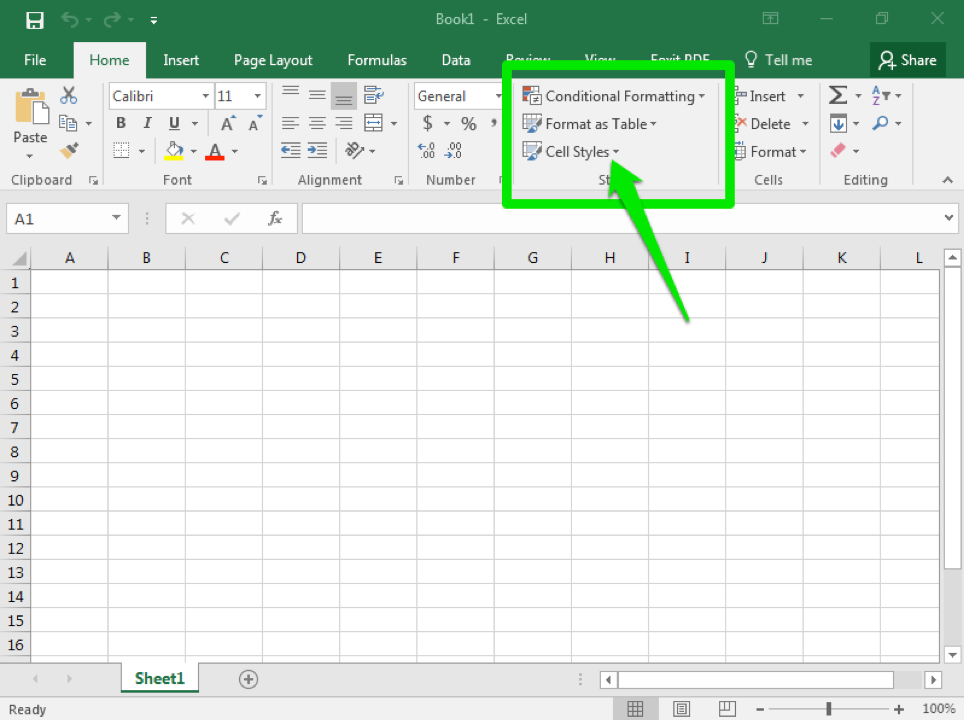The height and width of the screenshot is (720, 964).
Task: Apply cell borders icon
Action: pos(121,151)
